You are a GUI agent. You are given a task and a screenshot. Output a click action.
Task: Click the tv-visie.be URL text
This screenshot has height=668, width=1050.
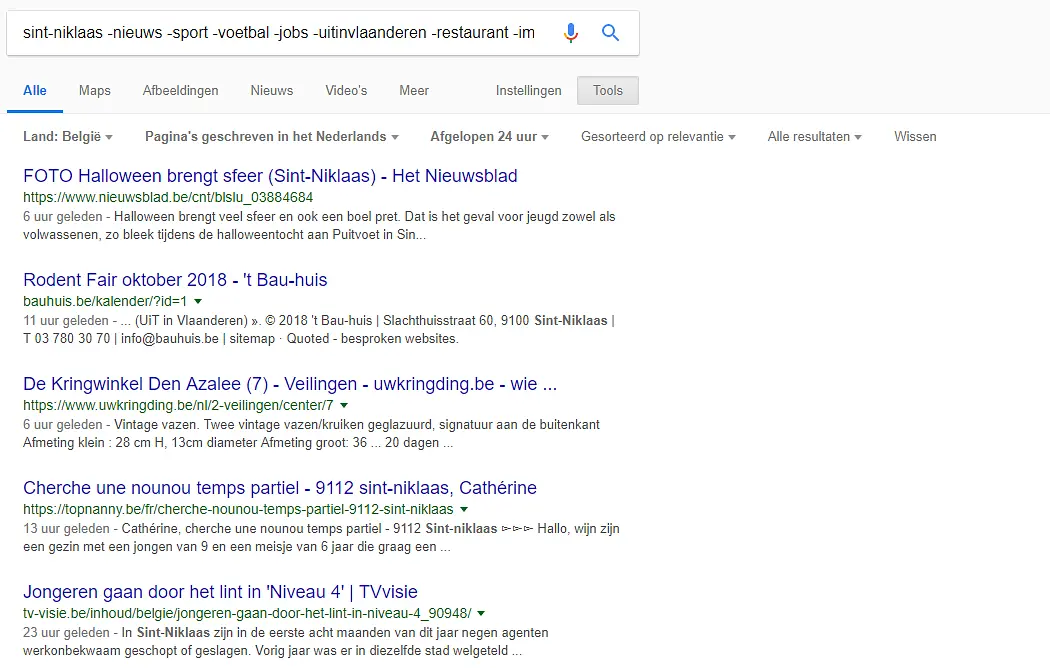(247, 613)
